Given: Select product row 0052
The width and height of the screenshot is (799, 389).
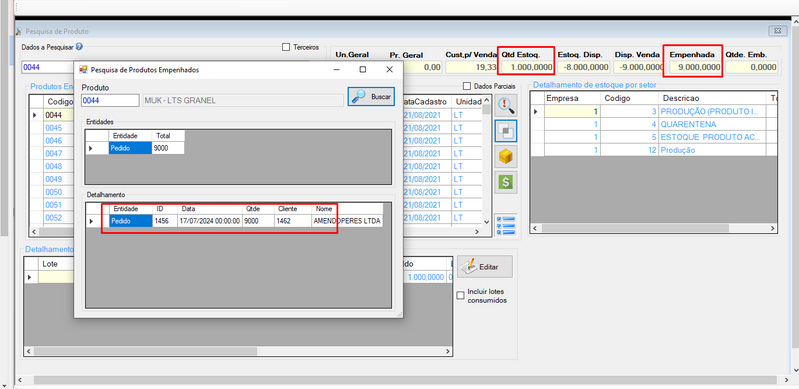Looking at the screenshot, I should 54,218.
